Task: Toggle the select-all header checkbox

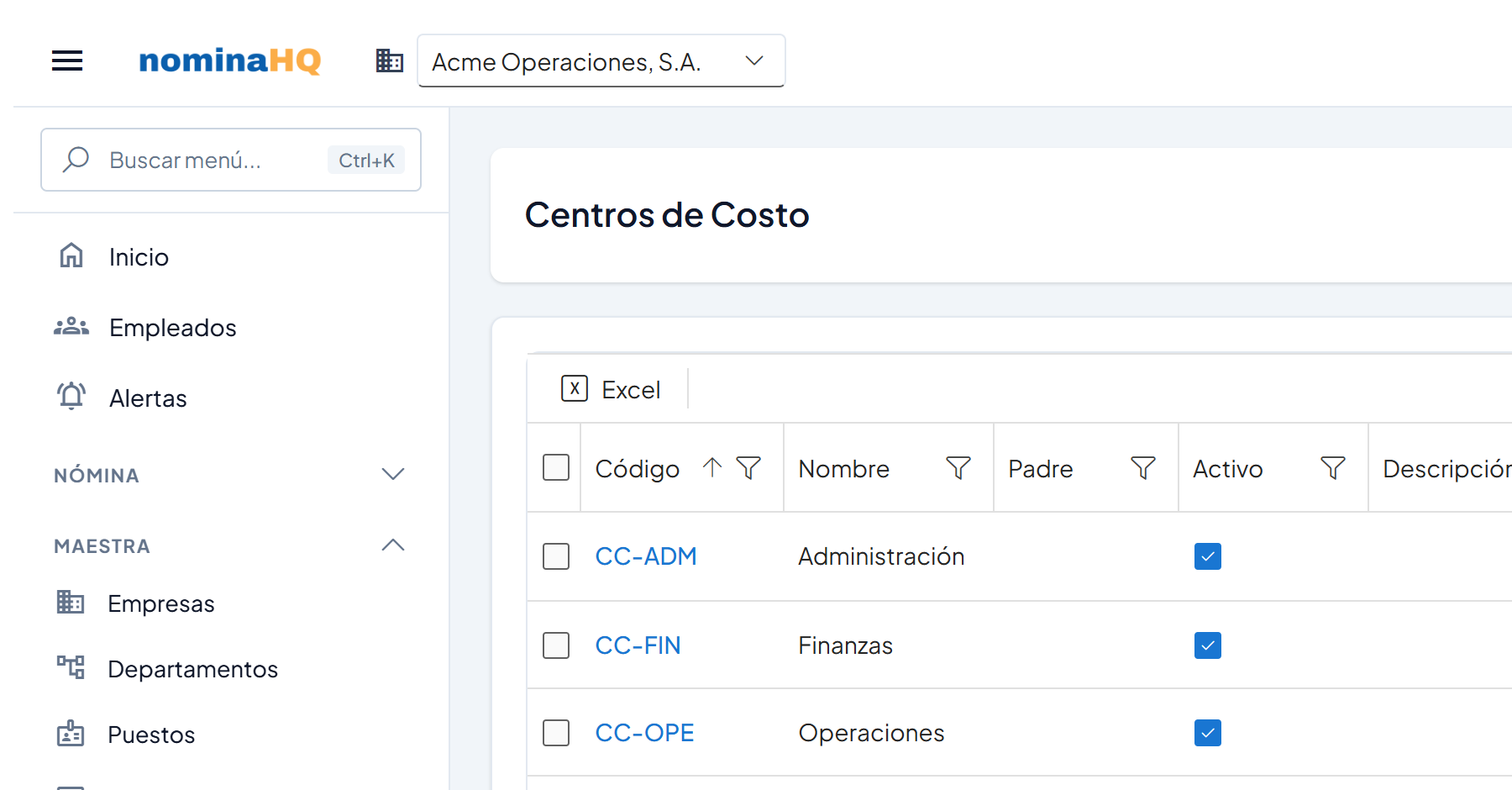Action: pos(556,467)
